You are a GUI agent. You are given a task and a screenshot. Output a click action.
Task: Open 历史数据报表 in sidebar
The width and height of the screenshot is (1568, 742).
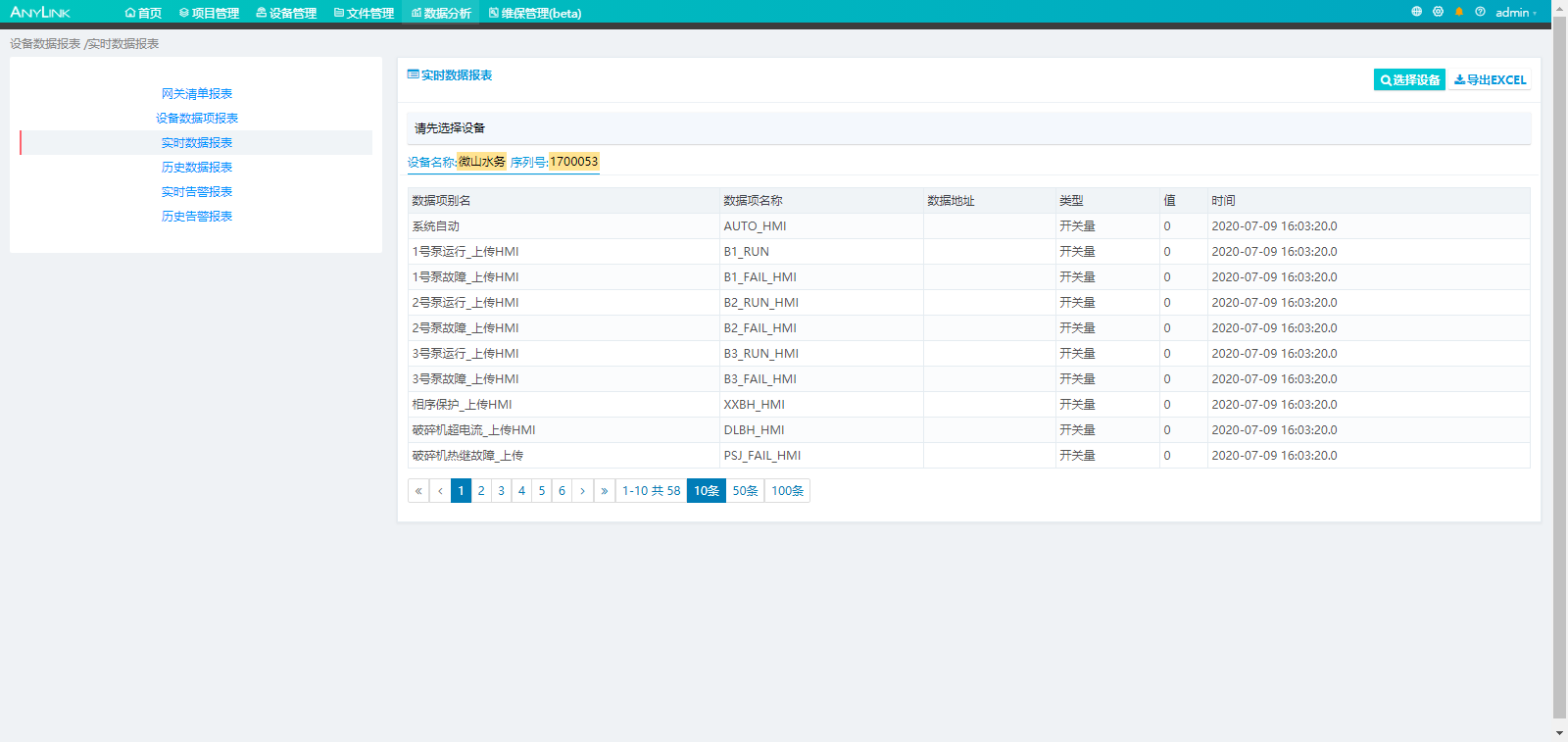coord(197,168)
